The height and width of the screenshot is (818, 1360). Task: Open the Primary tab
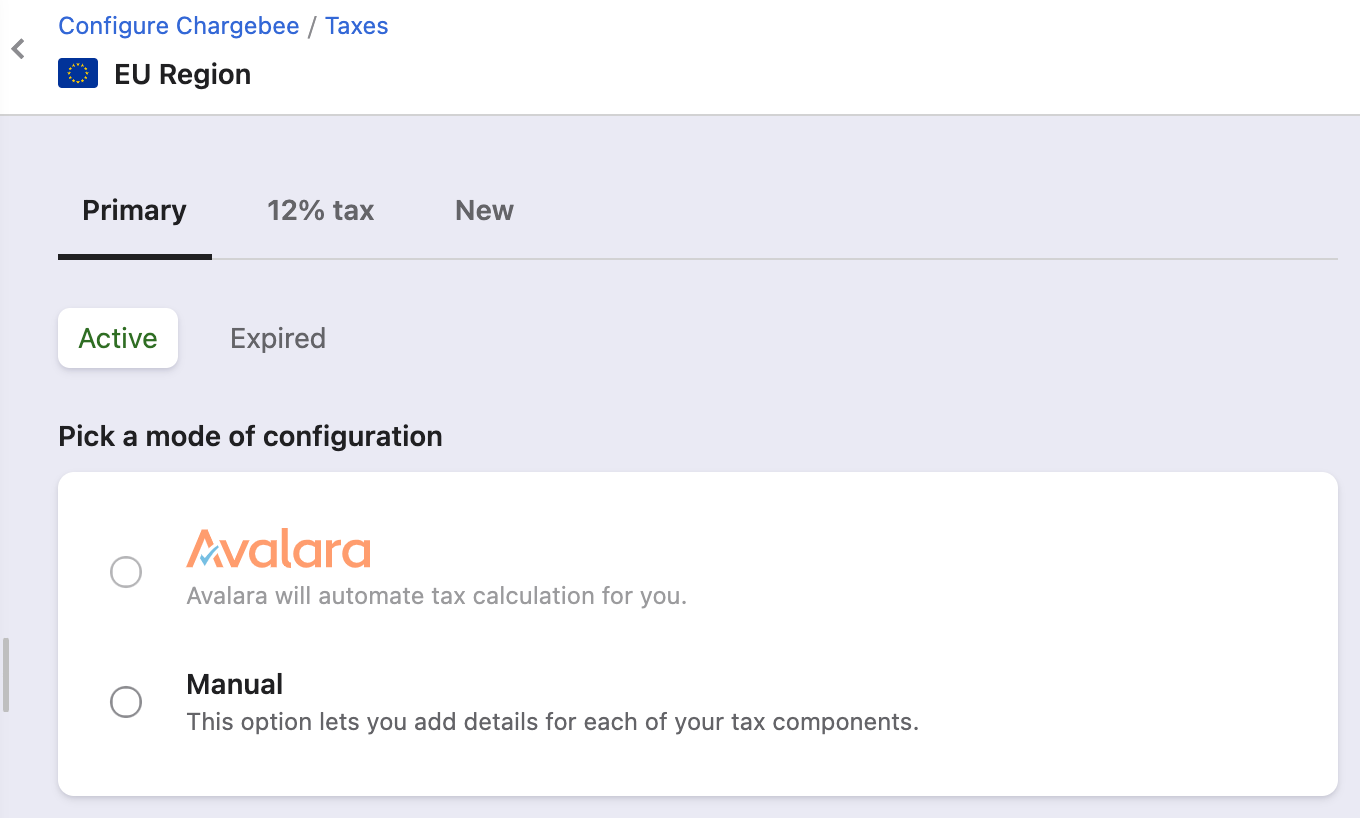coord(135,211)
